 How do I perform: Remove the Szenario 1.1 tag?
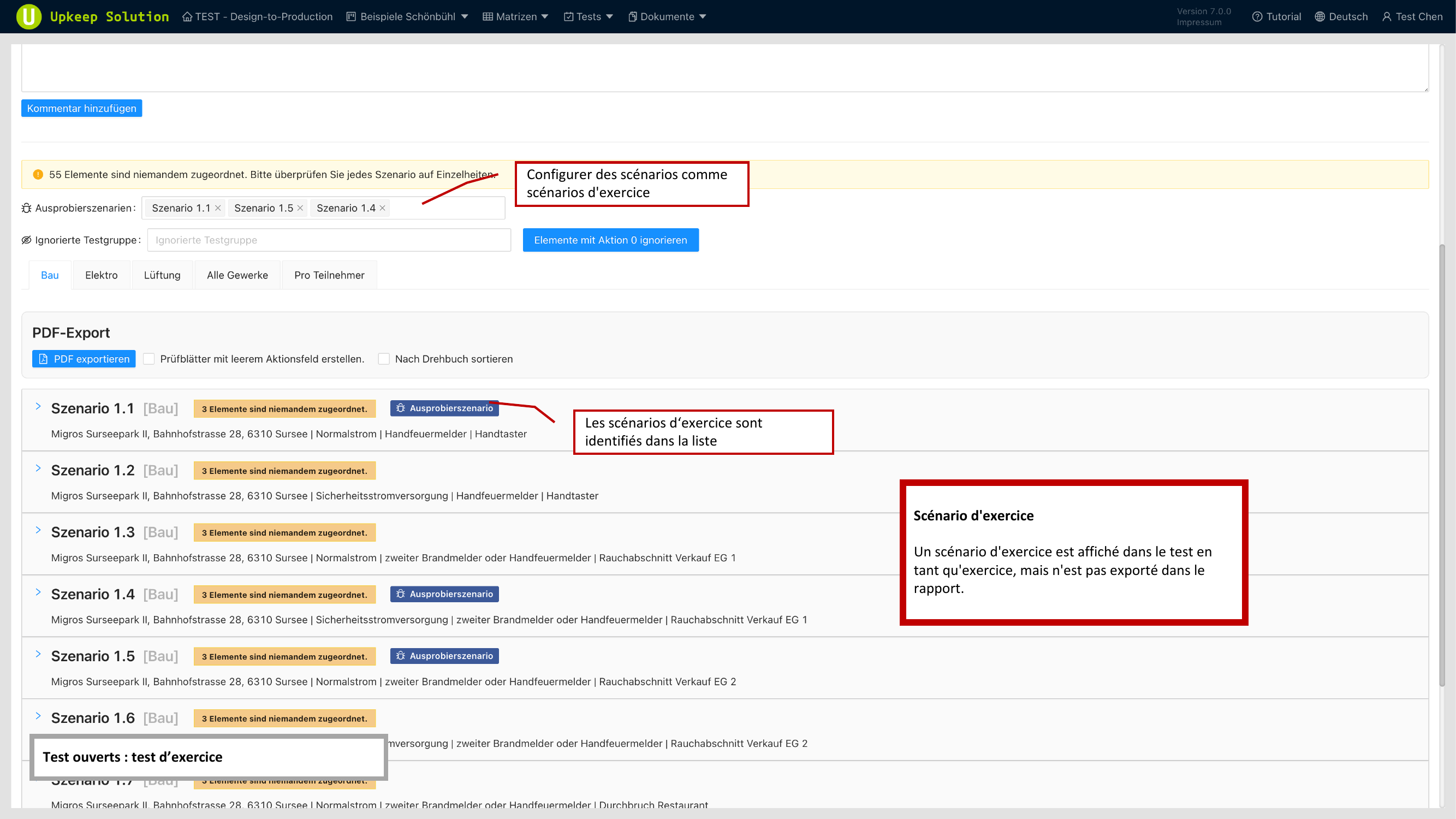point(218,208)
